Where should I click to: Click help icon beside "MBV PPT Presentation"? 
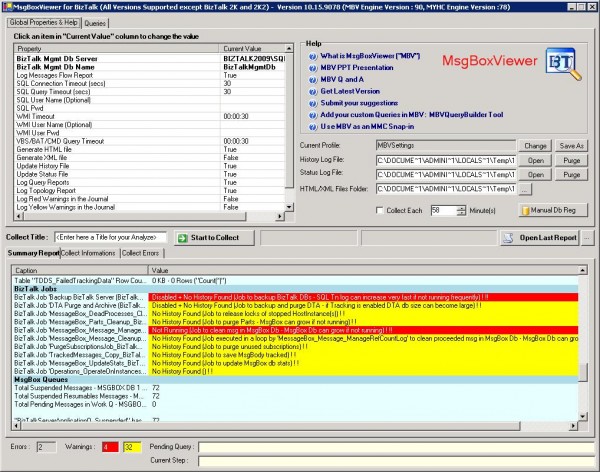click(313, 68)
